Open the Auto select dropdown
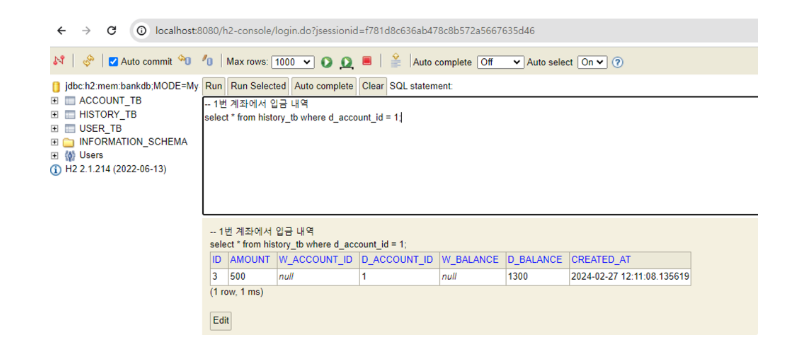Screen dimensions: 808x361 [592, 62]
